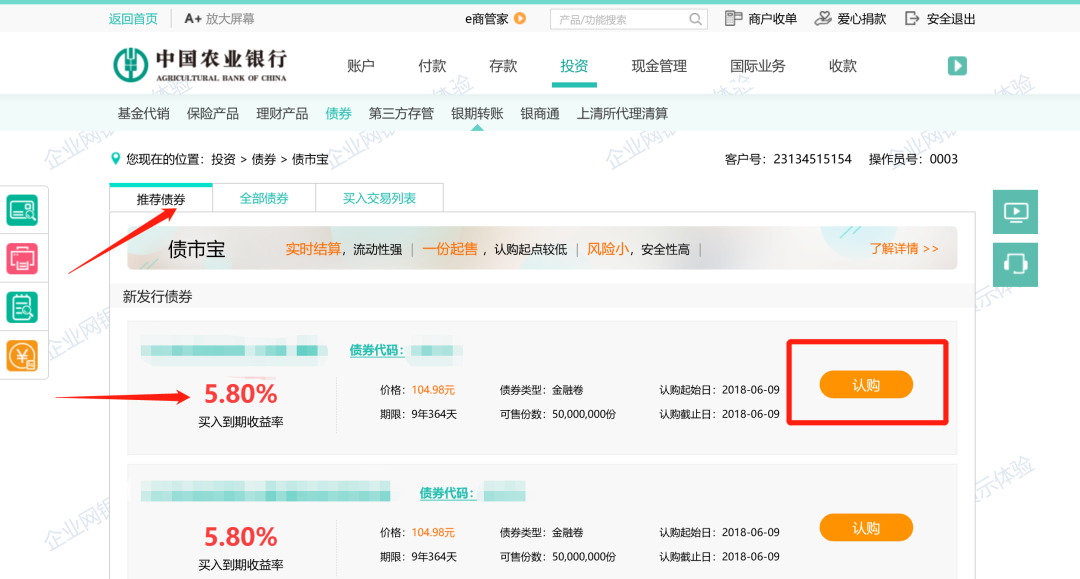Open the 买入交易列表 tab
This screenshot has height=579, width=1080.
379,199
